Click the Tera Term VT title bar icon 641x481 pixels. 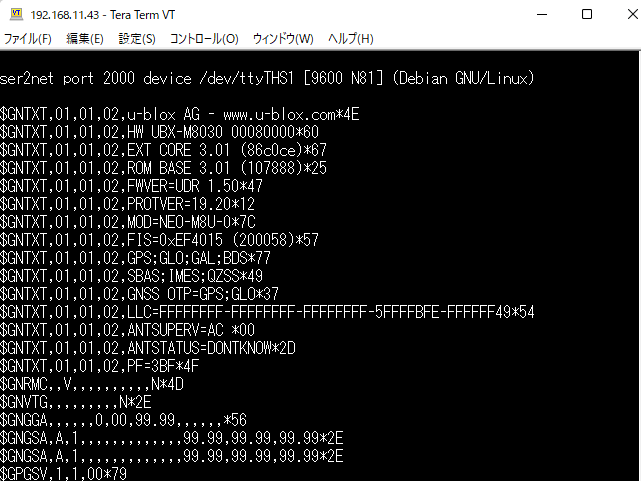pos(16,14)
